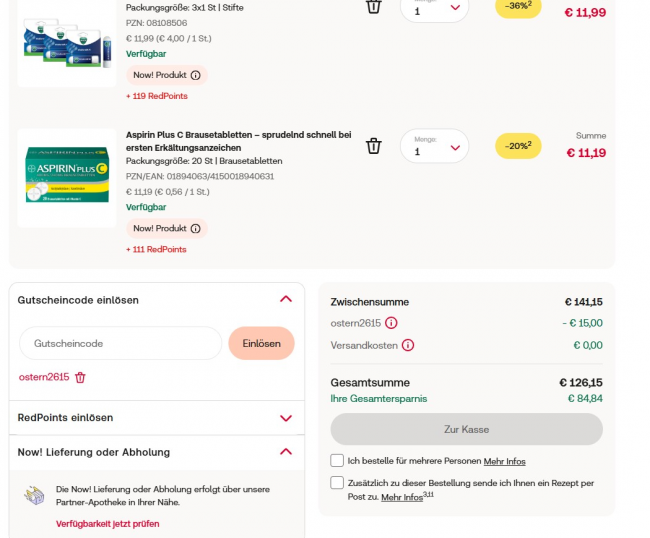Focus the Gutscheincode input field
Screen dimensions: 650x538
(x=120, y=343)
